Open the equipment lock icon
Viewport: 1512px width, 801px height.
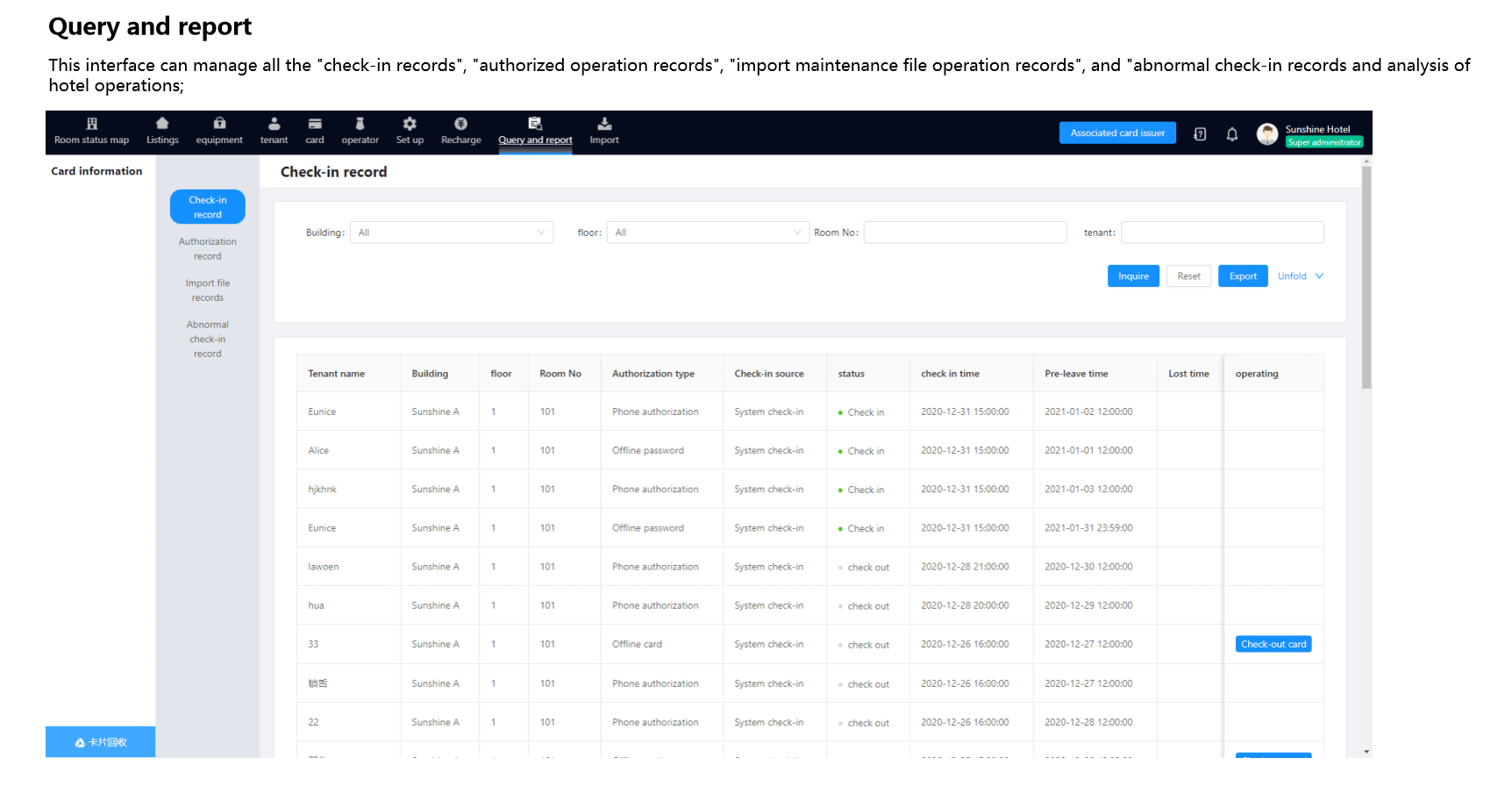point(219,124)
